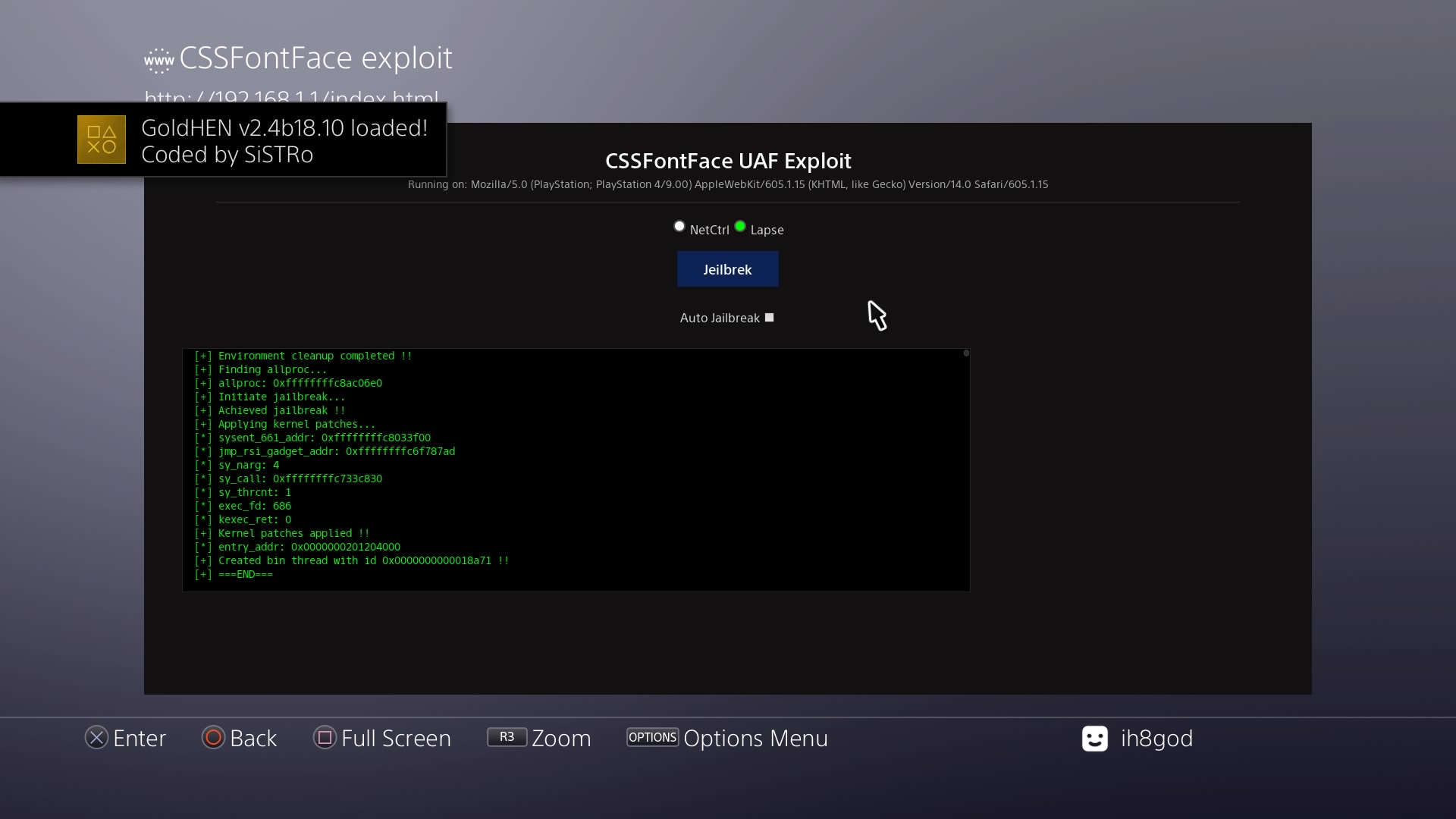Viewport: 1456px width, 819px height.
Task: Click log line 'Kernel patches applied !!'
Action: [282, 533]
